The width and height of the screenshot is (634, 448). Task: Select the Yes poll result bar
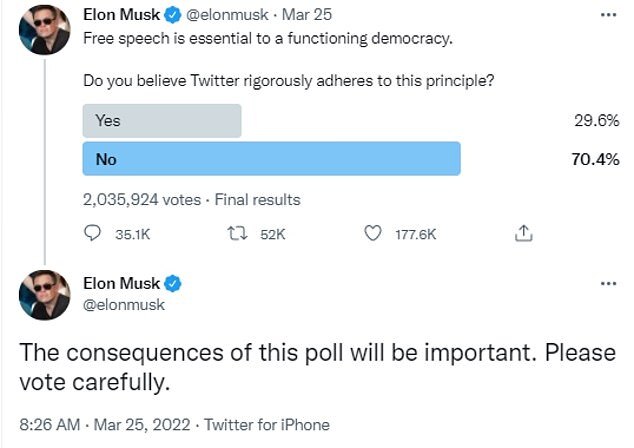tap(162, 121)
